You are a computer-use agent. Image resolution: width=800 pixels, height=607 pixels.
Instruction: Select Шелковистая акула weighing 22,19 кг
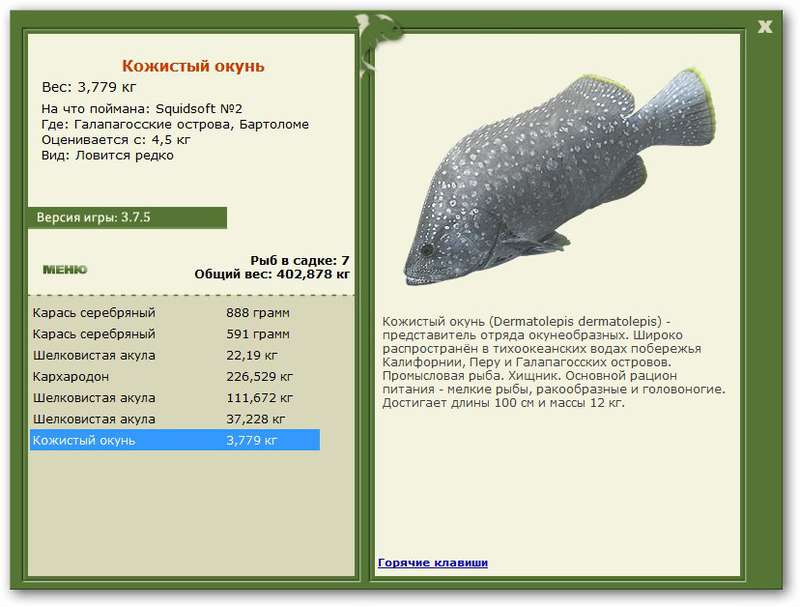[174, 356]
